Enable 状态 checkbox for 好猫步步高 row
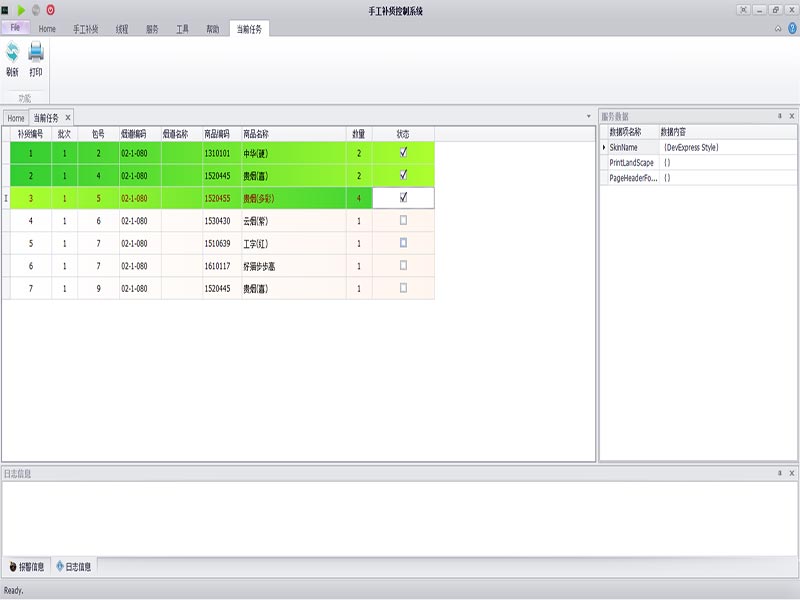The height and width of the screenshot is (600, 800). pyautogui.click(x=403, y=265)
